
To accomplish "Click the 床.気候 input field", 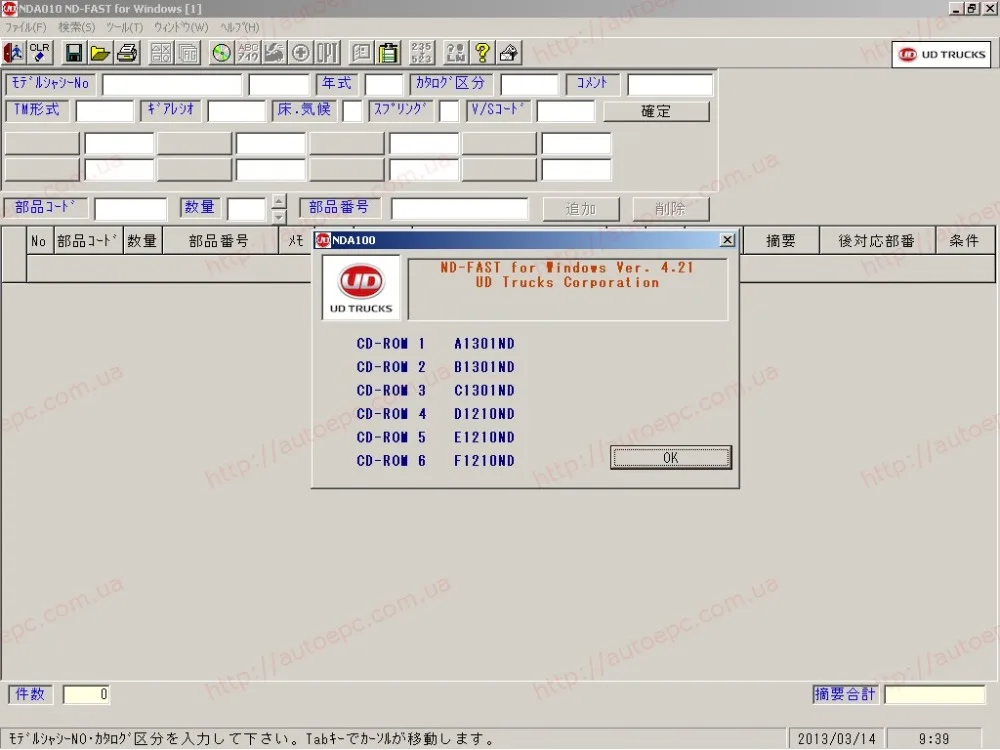I will pyautogui.click(x=352, y=111).
